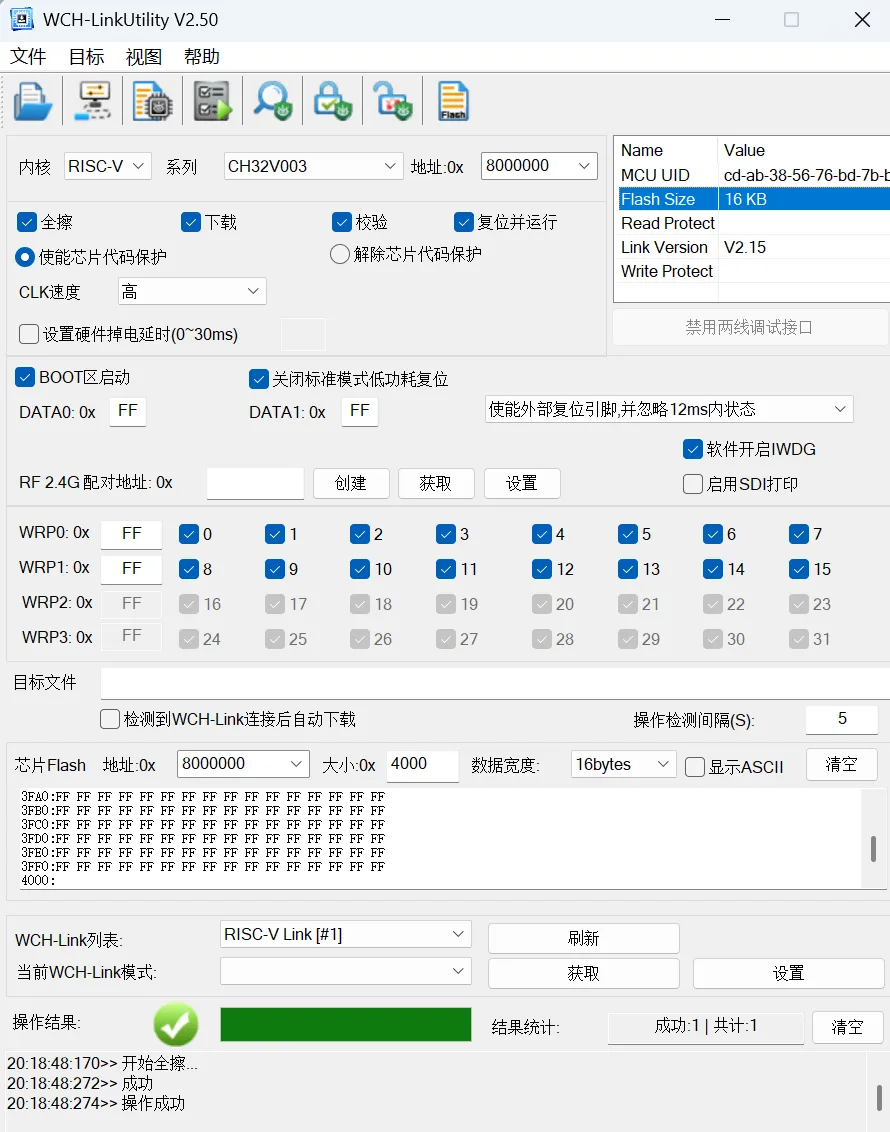Open the top 地址 8000000 dropdown
This screenshot has height=1132, width=890.
pos(539,166)
